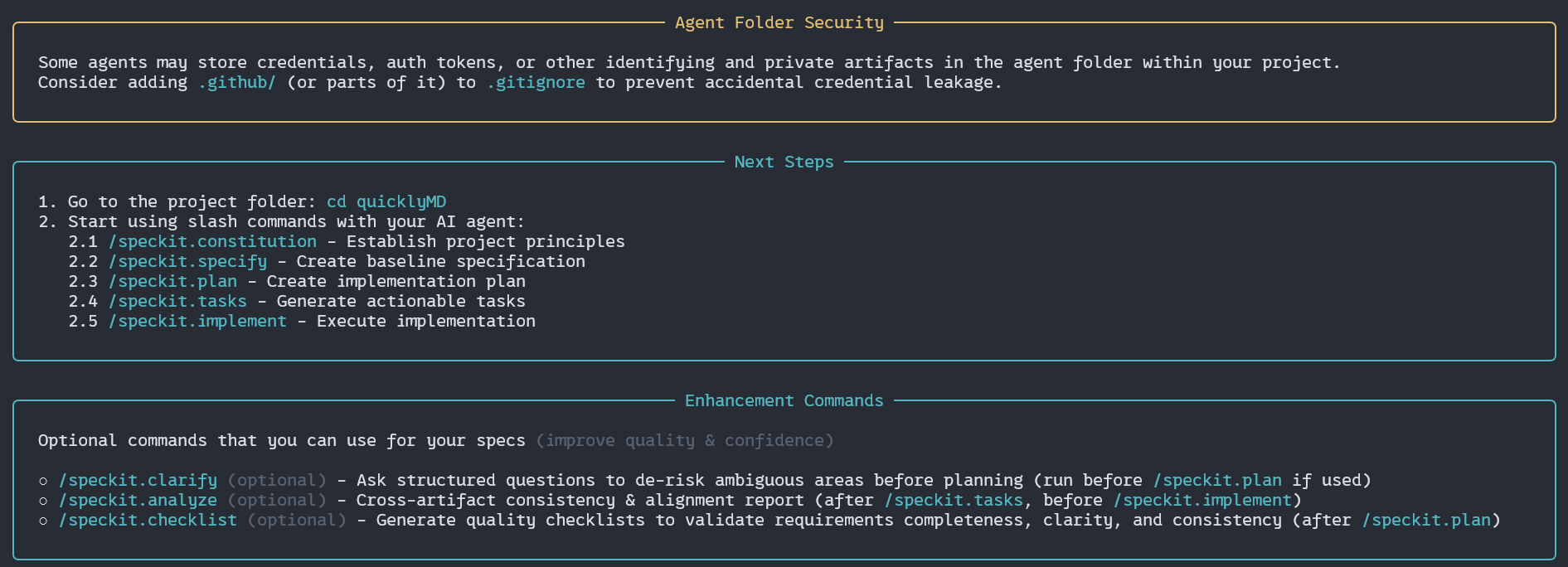
Task: Click the cd quicklyMD command
Action: point(386,202)
